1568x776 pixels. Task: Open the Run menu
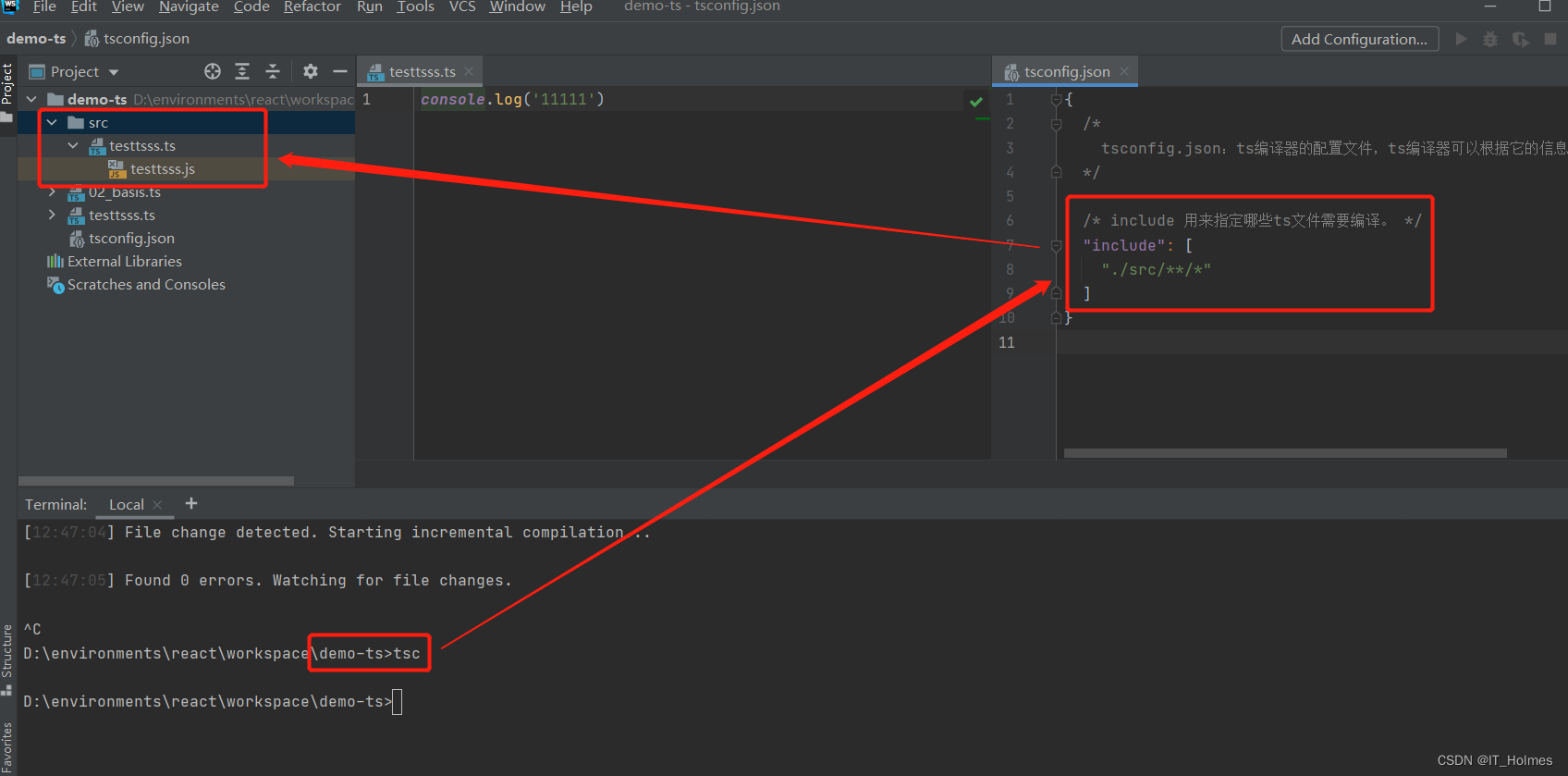click(370, 6)
